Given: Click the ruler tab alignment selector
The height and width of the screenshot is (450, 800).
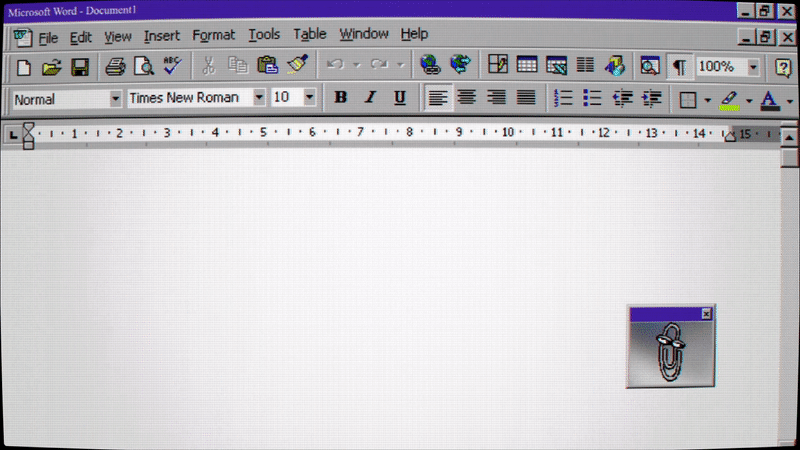Looking at the screenshot, I should click(13, 135).
